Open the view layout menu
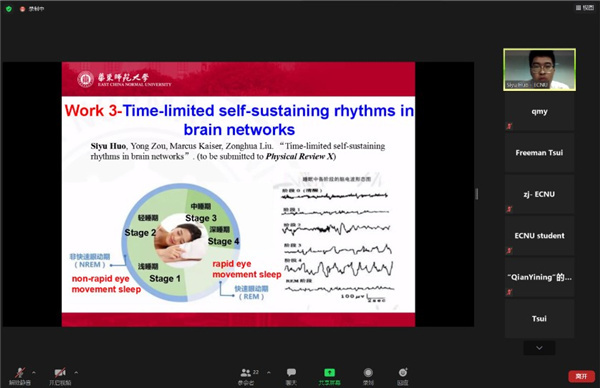The height and width of the screenshot is (388, 600). [x=585, y=8]
